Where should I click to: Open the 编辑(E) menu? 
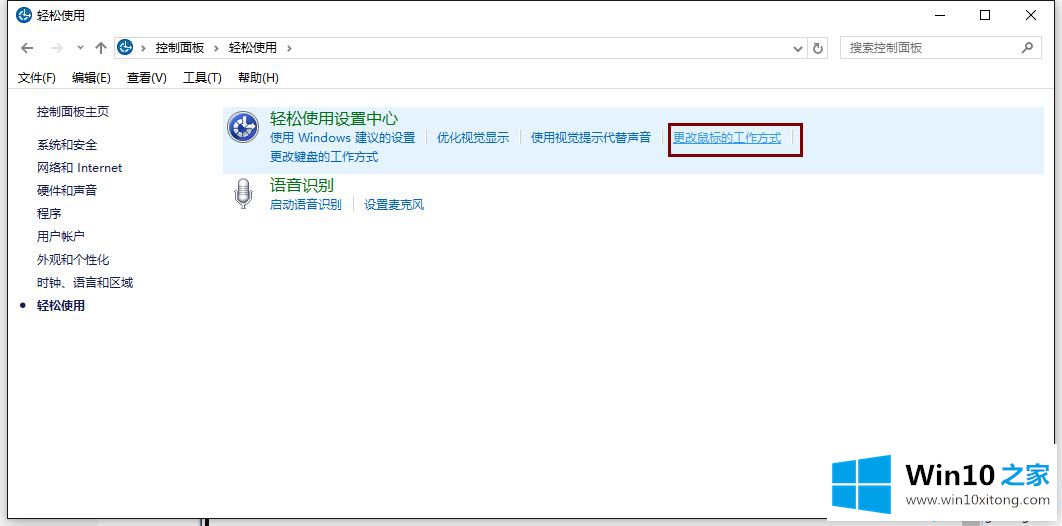click(x=91, y=78)
